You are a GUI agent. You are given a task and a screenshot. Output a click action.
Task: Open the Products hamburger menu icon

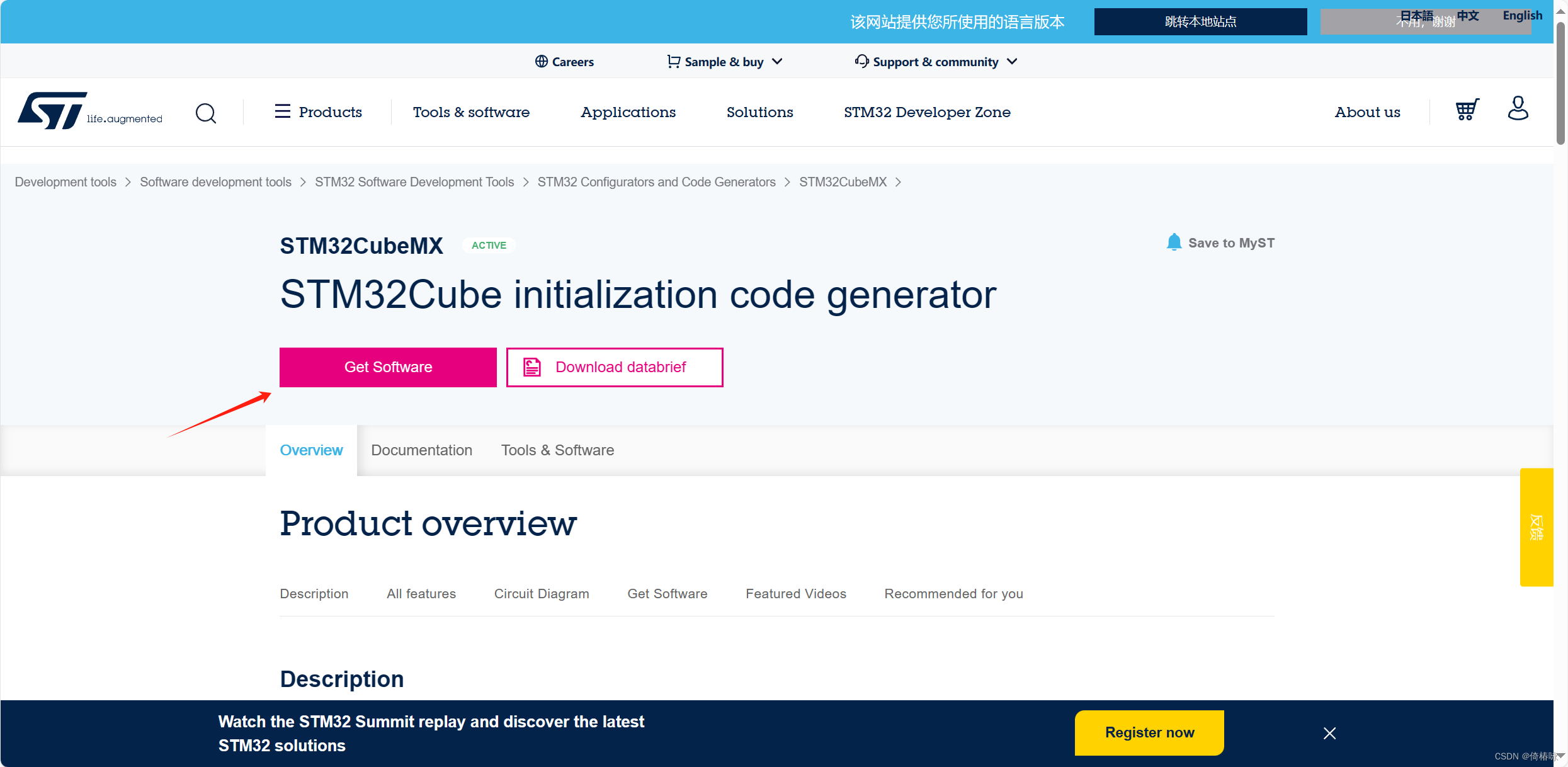coord(283,112)
